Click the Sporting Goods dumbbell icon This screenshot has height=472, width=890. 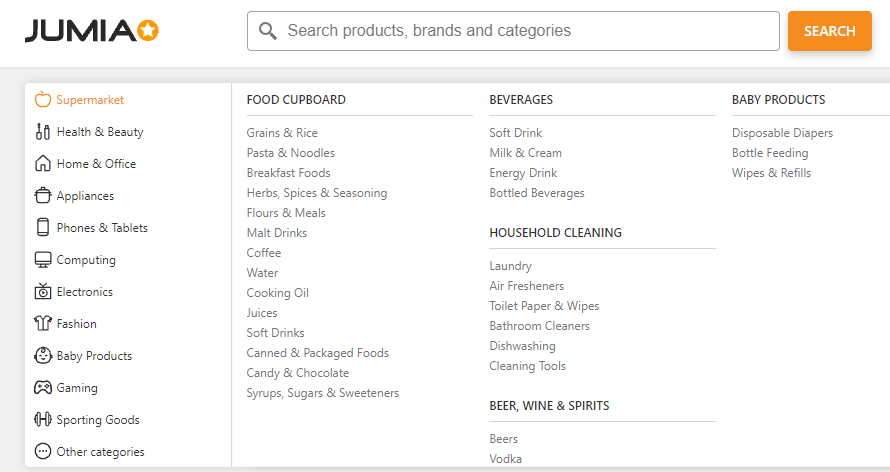[42, 420]
